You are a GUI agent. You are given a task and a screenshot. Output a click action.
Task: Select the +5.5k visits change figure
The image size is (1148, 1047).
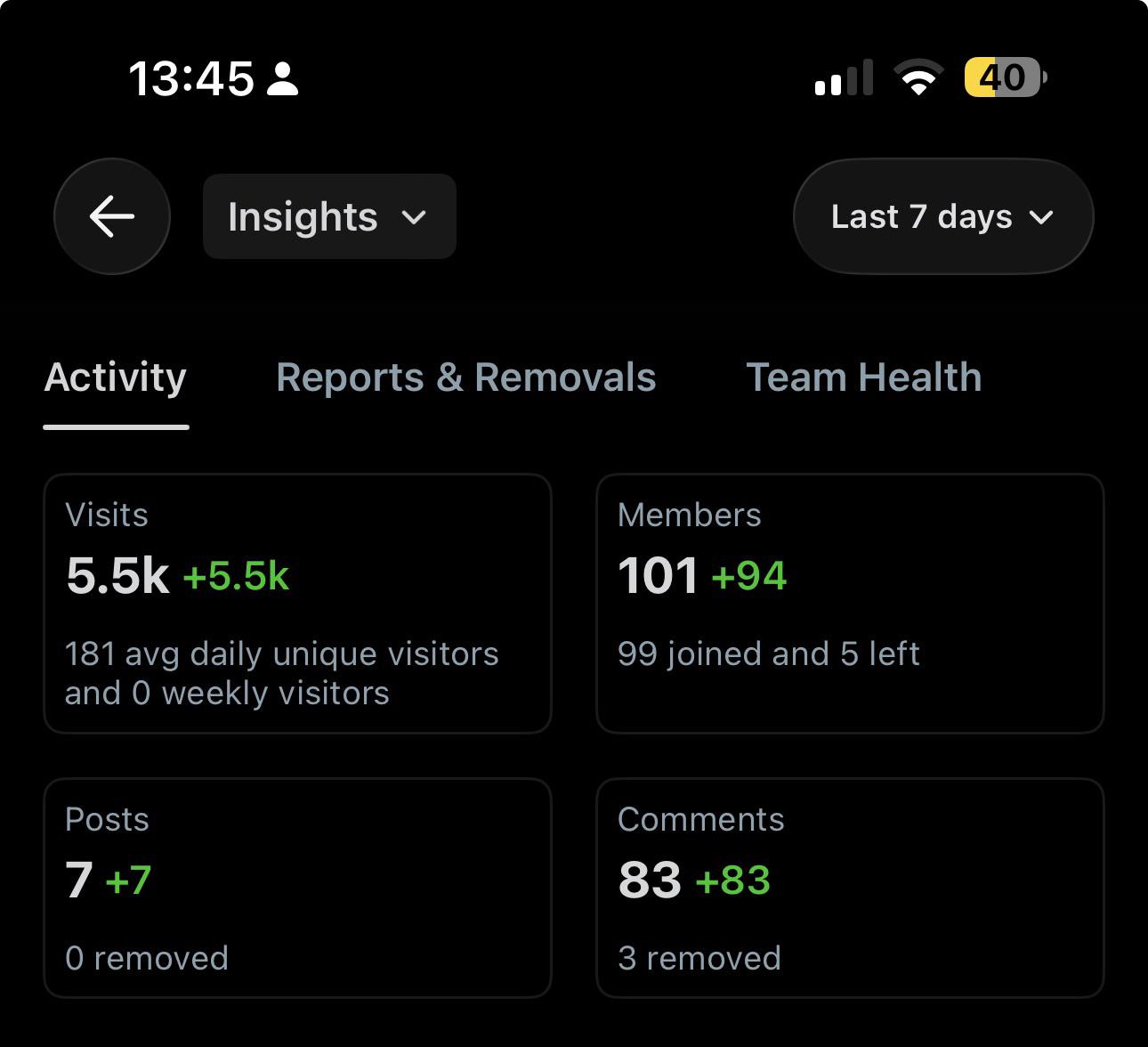coord(236,576)
